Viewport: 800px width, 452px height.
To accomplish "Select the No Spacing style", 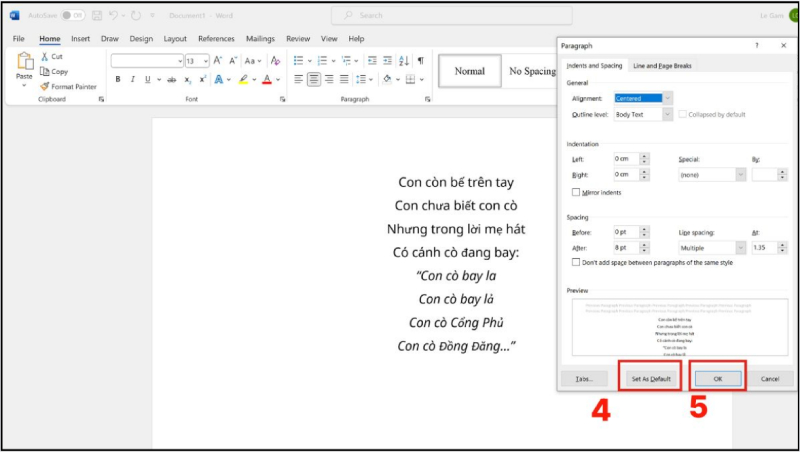I will click(531, 71).
